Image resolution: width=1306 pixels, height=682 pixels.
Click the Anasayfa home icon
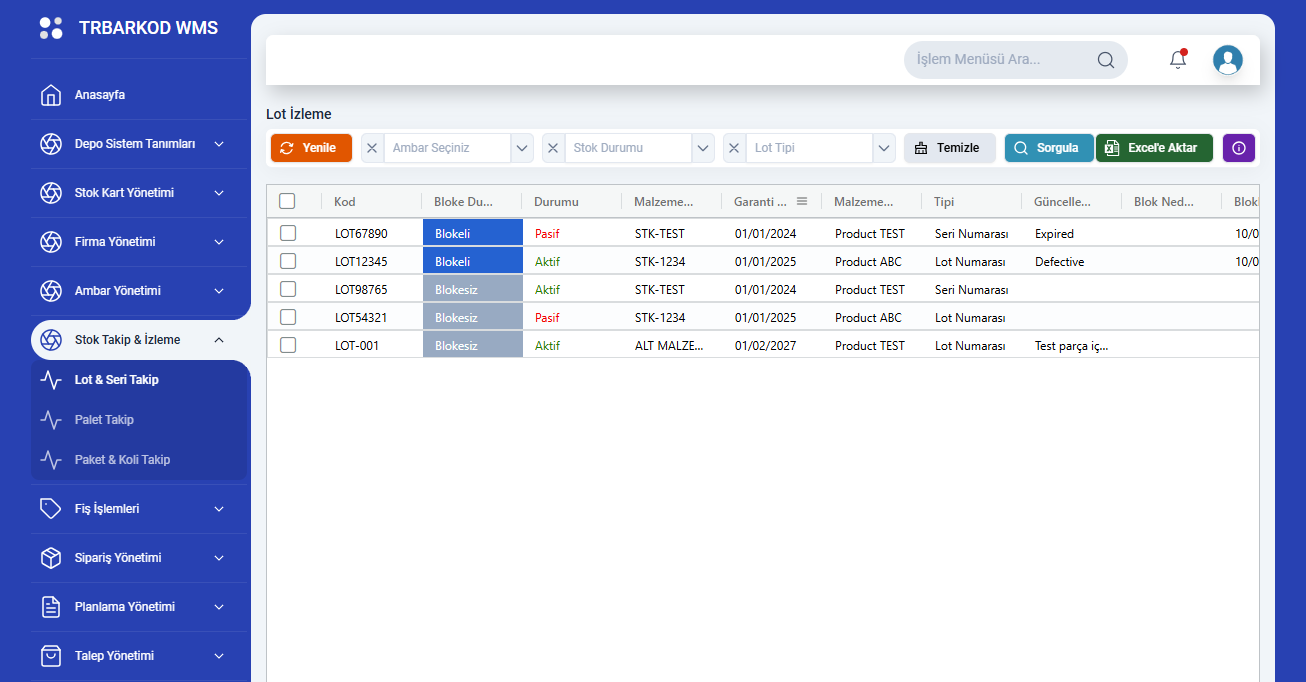[51, 95]
